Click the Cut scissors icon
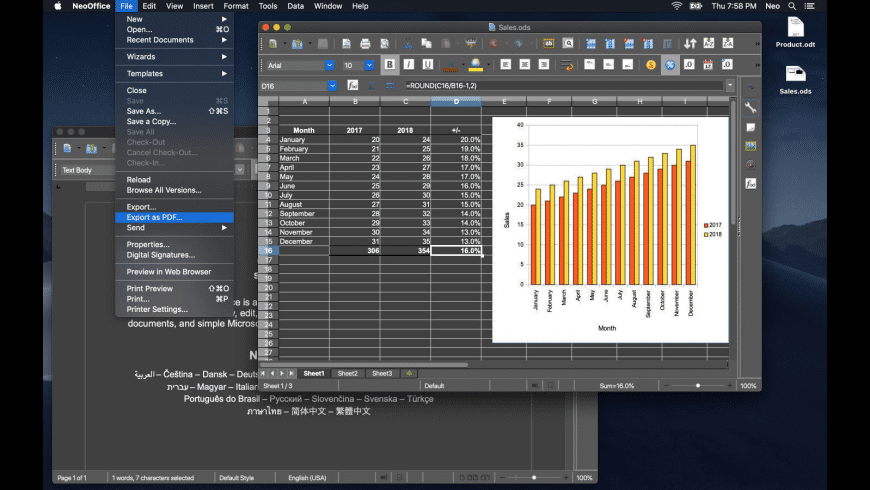This screenshot has height=490, width=870. tap(408, 43)
